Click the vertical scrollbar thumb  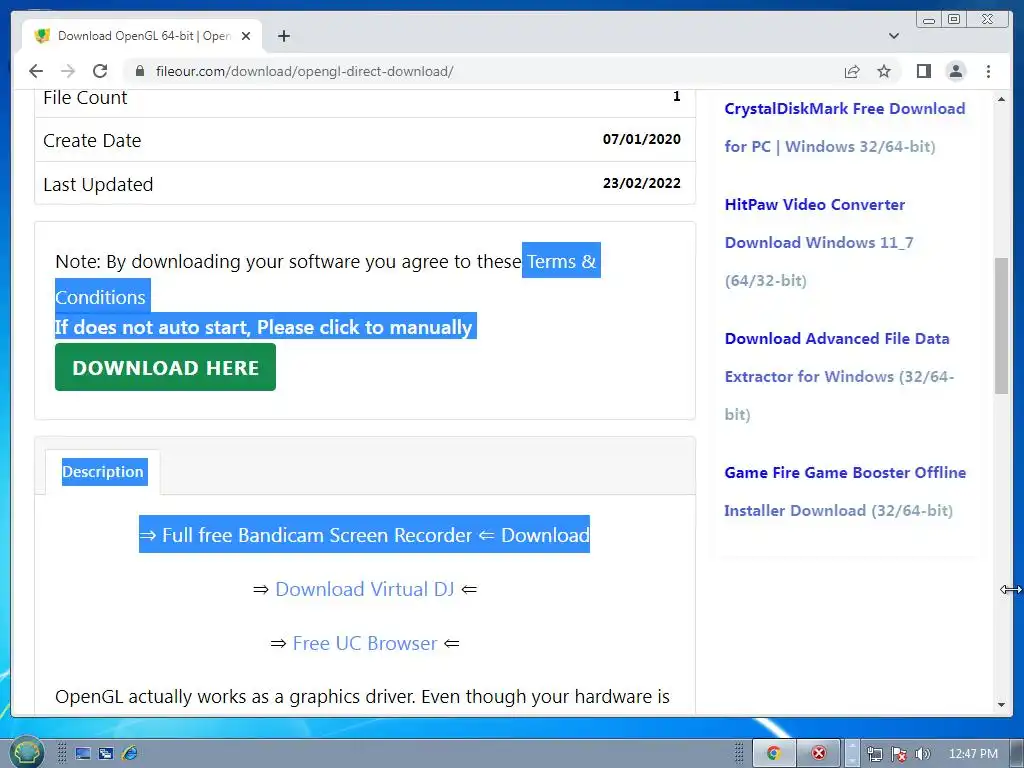[x=1001, y=326]
